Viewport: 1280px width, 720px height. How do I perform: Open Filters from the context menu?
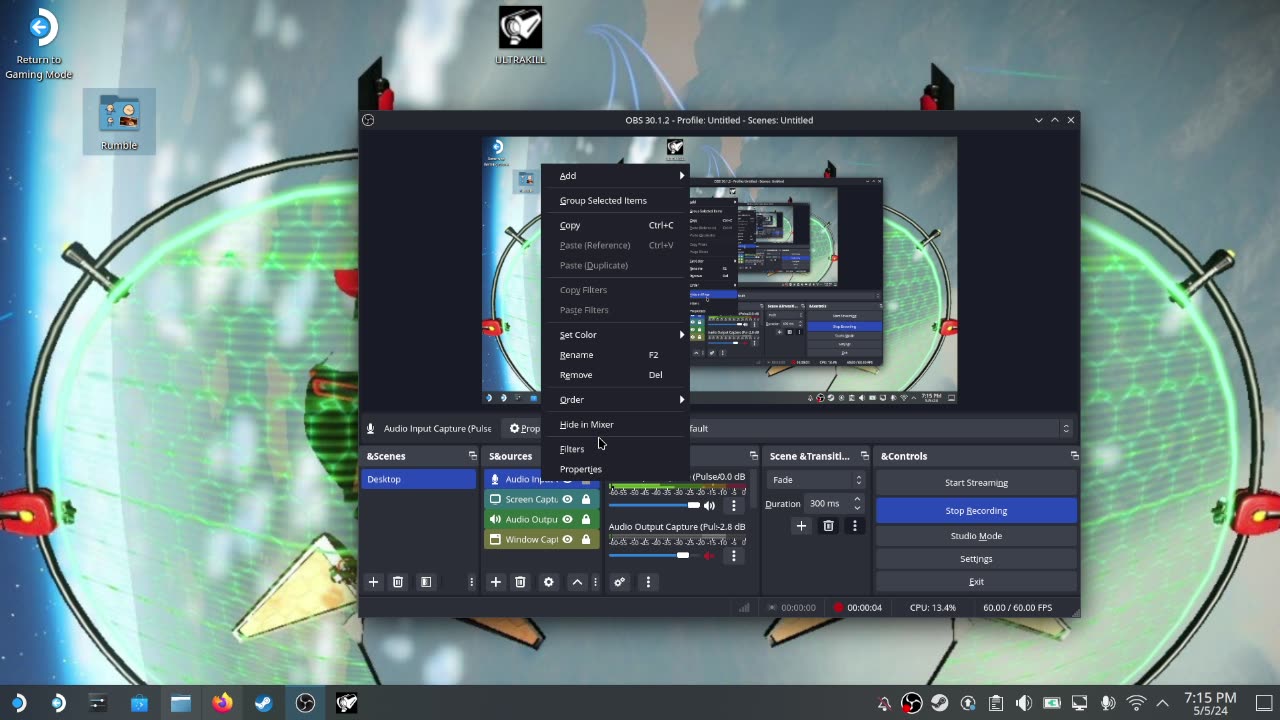point(615,449)
